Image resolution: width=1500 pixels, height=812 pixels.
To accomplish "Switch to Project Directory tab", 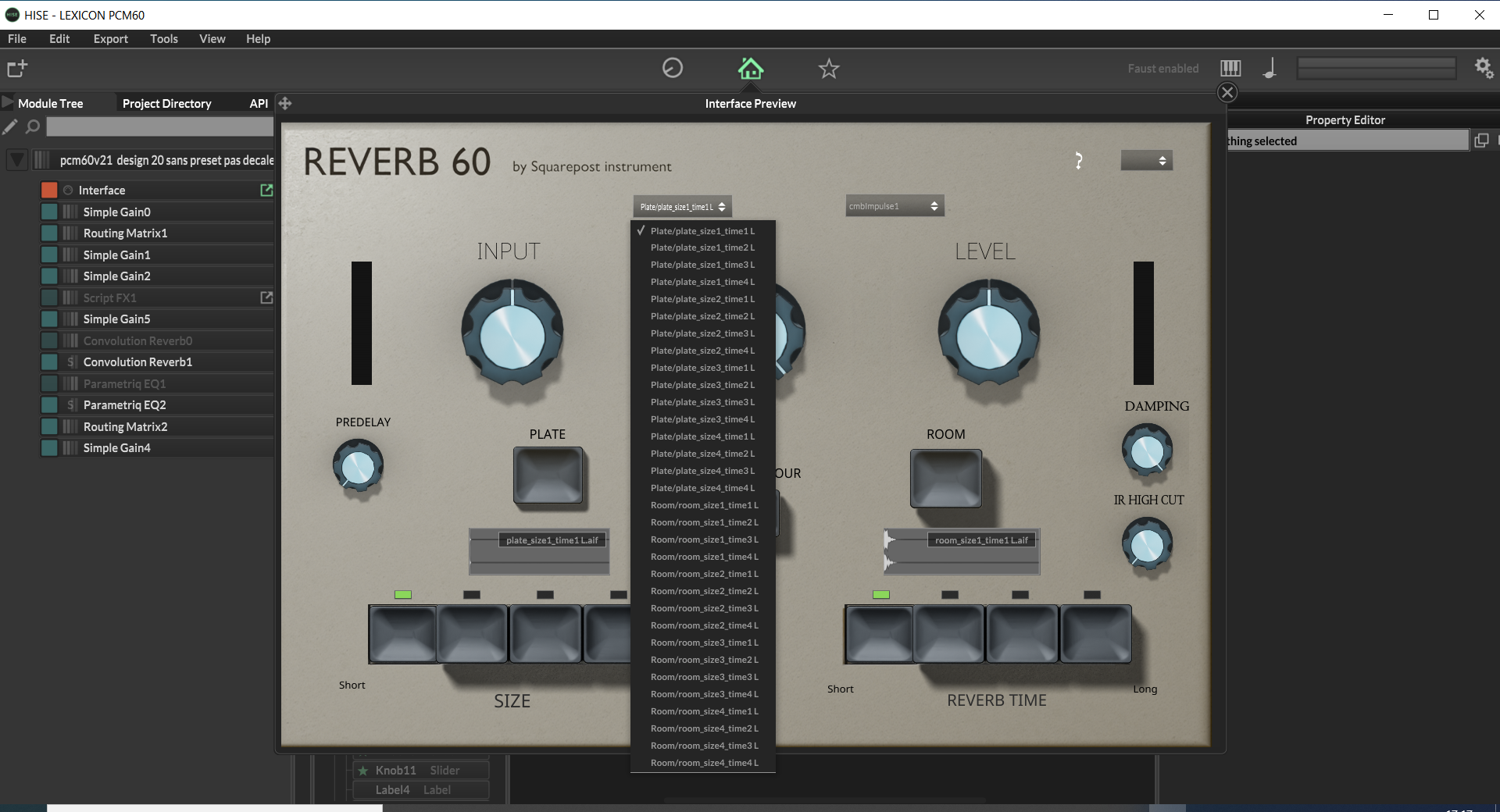I will (x=166, y=103).
